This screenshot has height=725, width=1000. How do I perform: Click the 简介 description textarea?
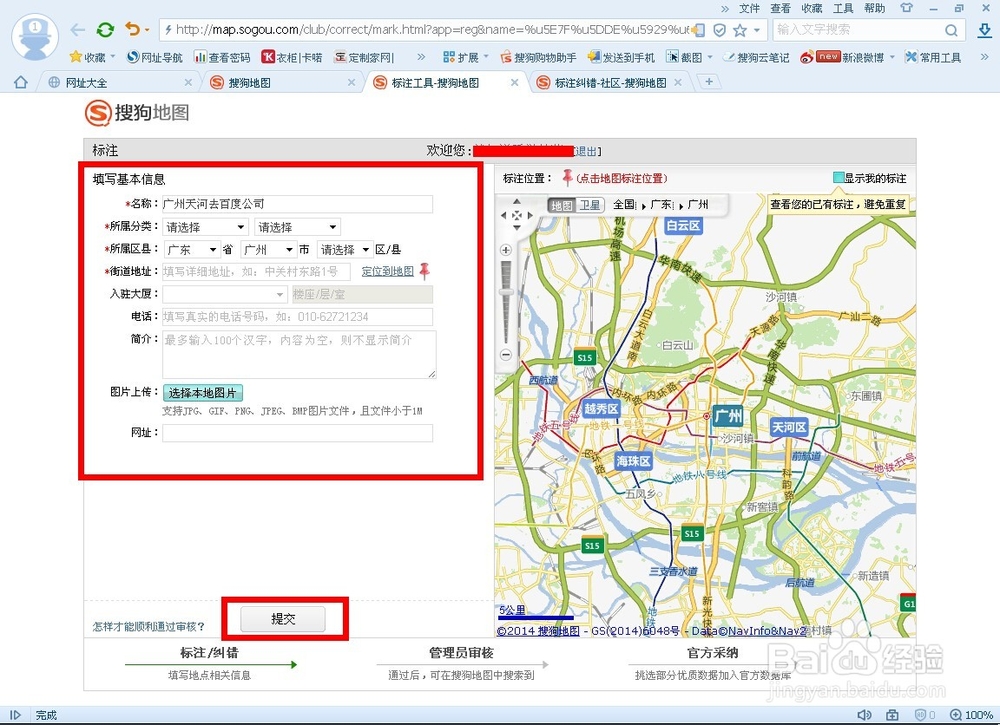click(299, 354)
